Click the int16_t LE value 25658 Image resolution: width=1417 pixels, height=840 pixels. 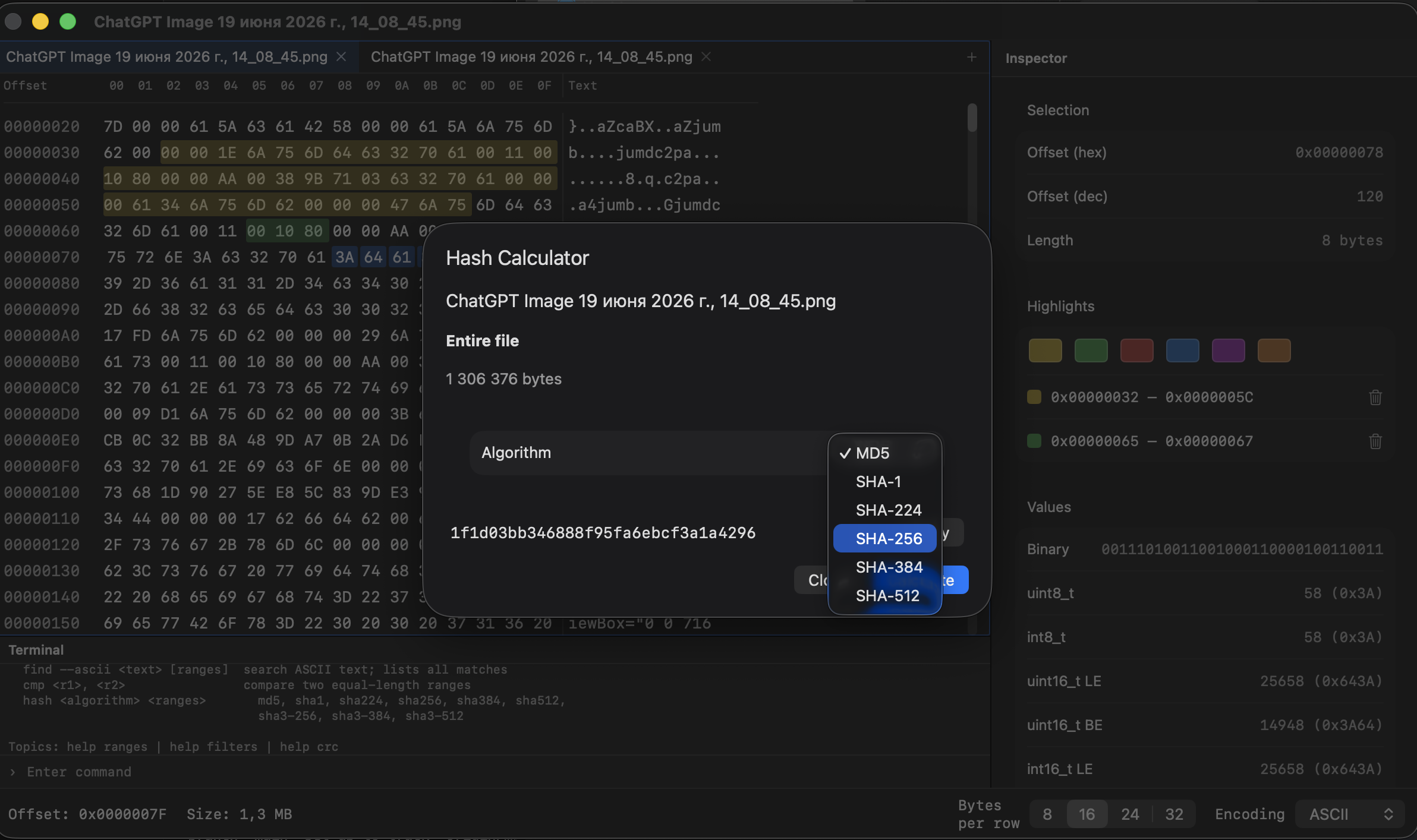tap(1322, 769)
